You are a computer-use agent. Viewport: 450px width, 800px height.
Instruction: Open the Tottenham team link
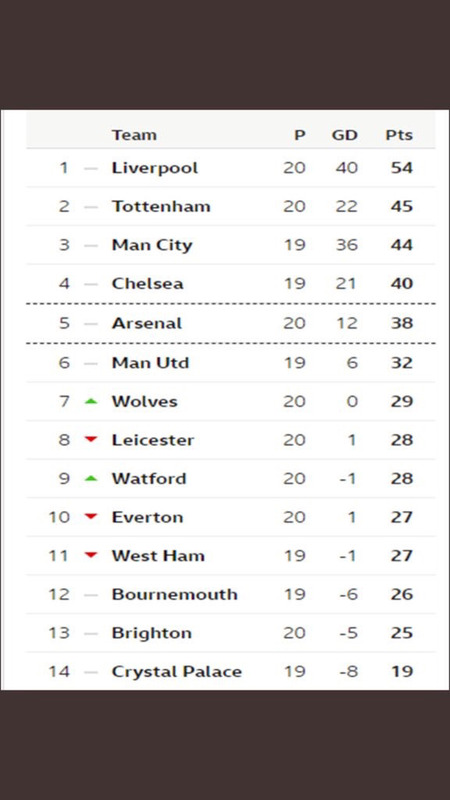(x=161, y=206)
